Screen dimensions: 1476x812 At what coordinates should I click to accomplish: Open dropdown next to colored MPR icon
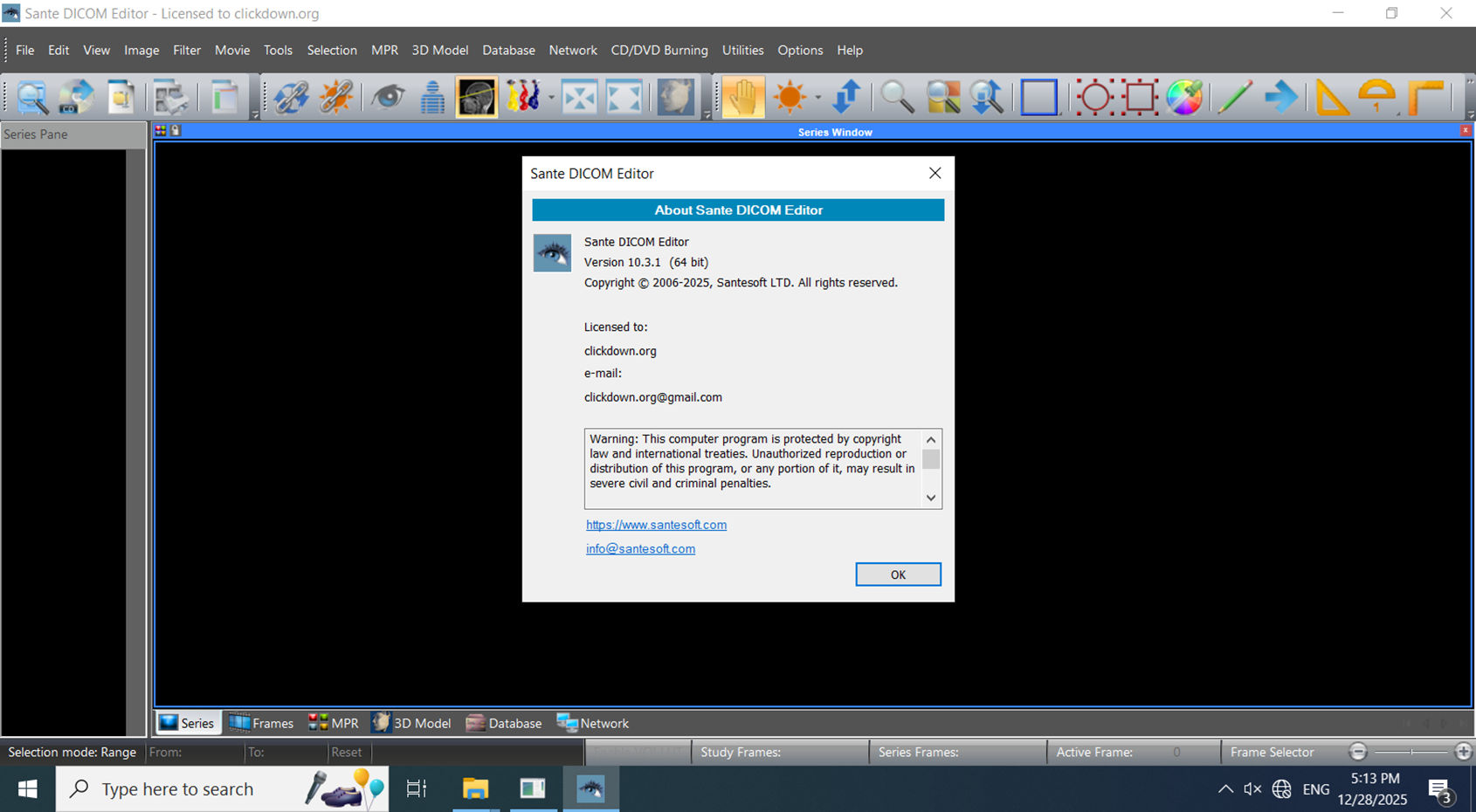tap(551, 97)
